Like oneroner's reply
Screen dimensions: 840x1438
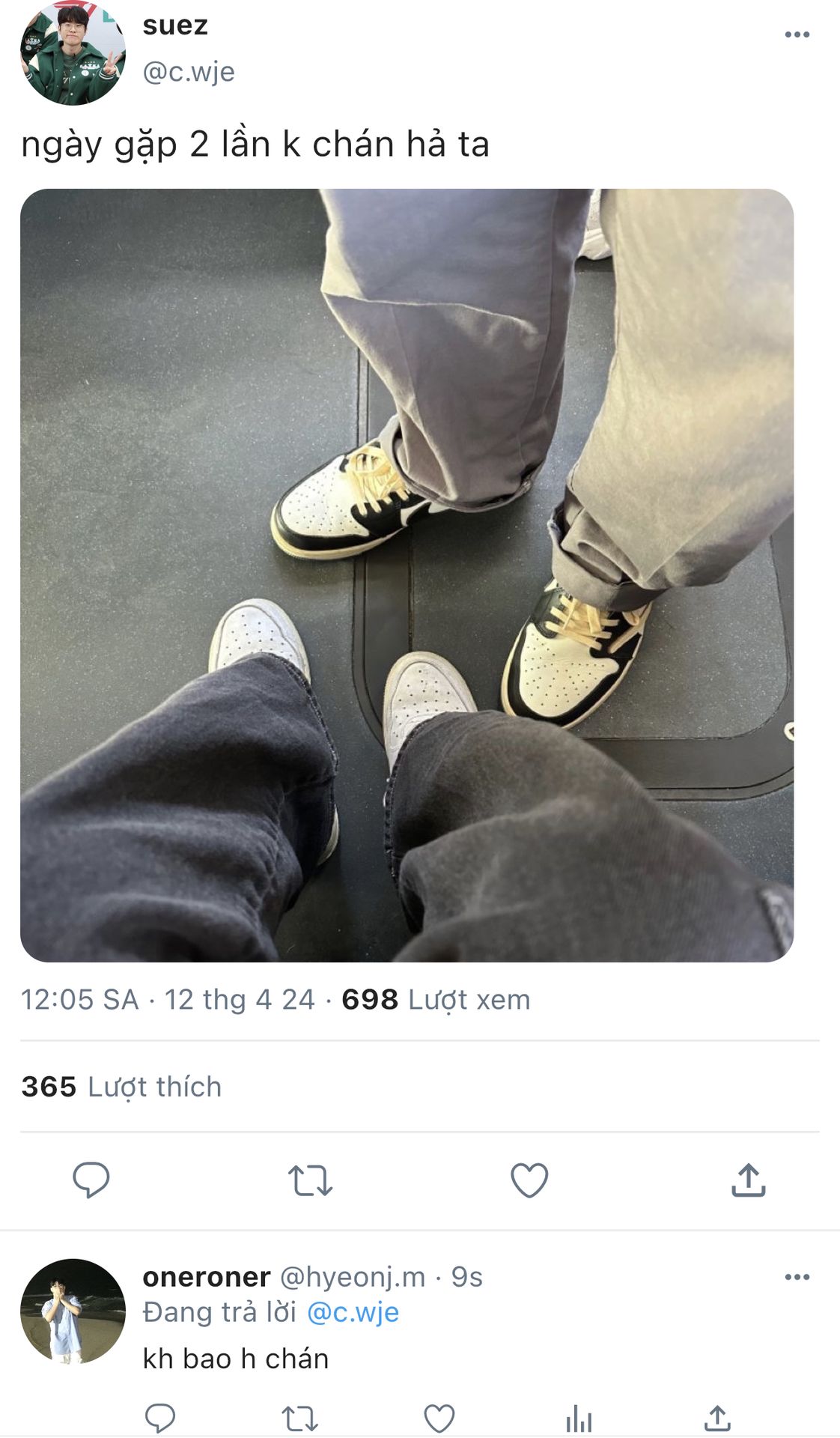(439, 1418)
